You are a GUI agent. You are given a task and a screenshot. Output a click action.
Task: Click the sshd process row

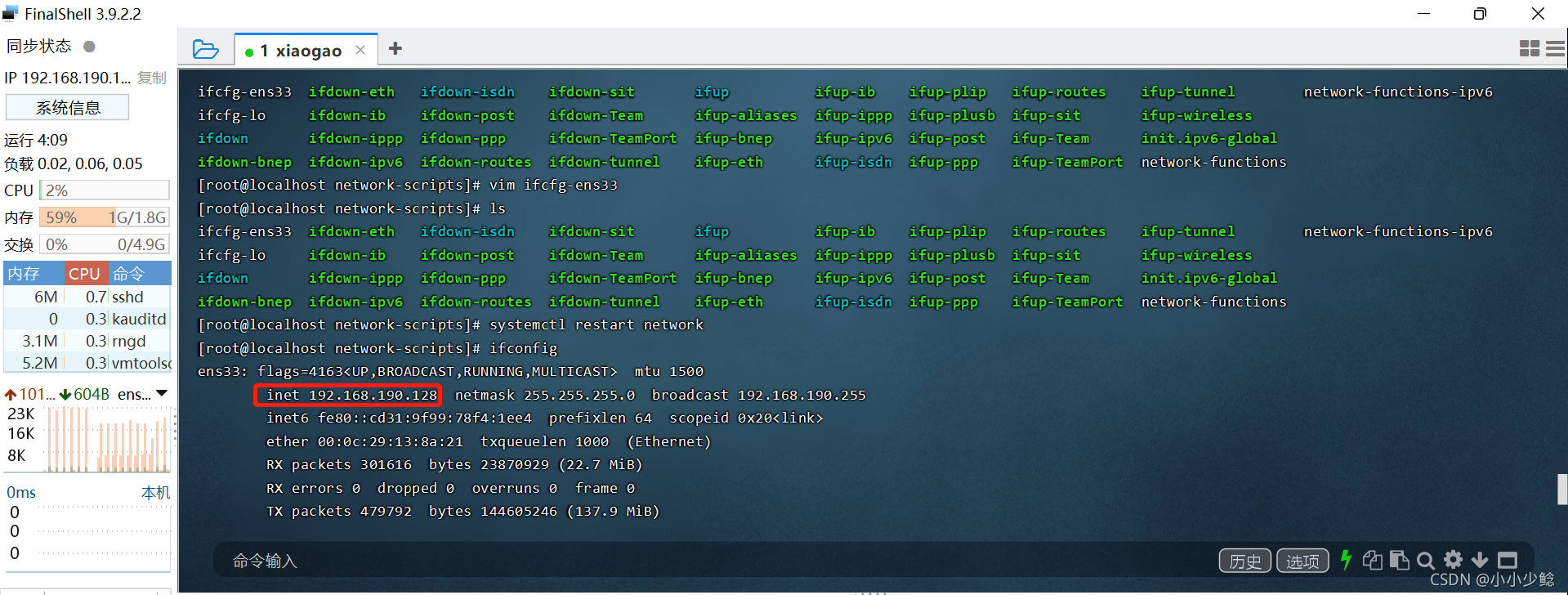pos(87,297)
